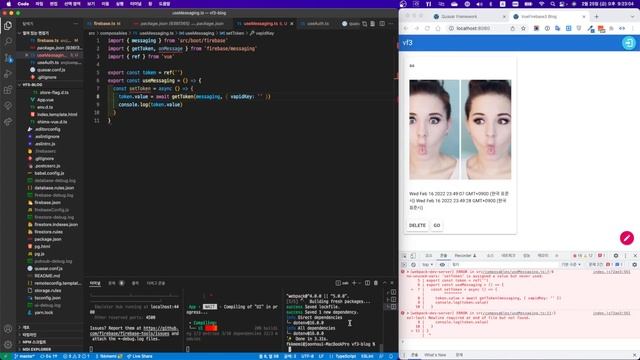640x360 pixels.
Task: Toggle the live expression eye in console
Action: tap(442, 264)
